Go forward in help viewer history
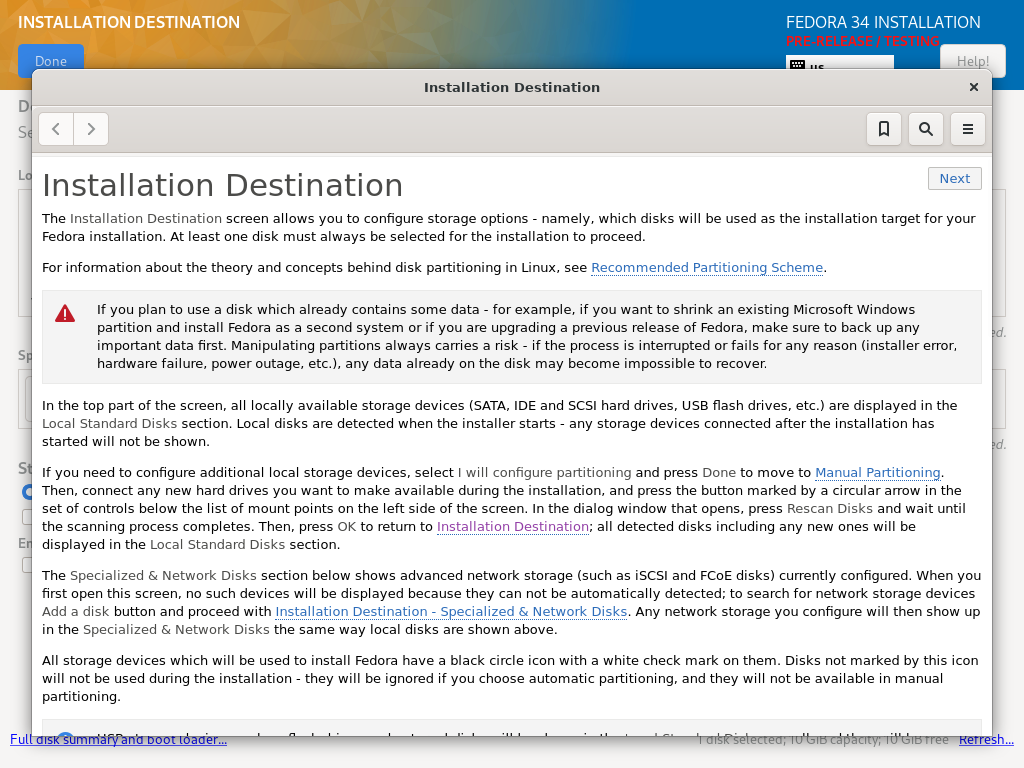This screenshot has height=768, width=1024. point(91,129)
